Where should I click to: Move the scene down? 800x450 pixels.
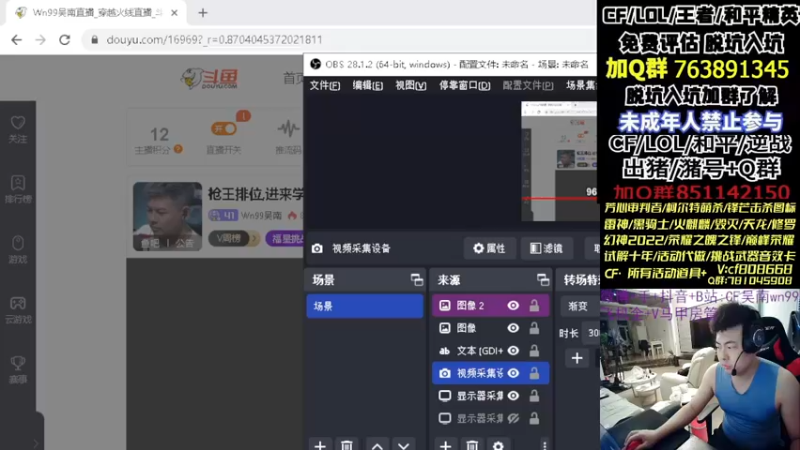(404, 445)
